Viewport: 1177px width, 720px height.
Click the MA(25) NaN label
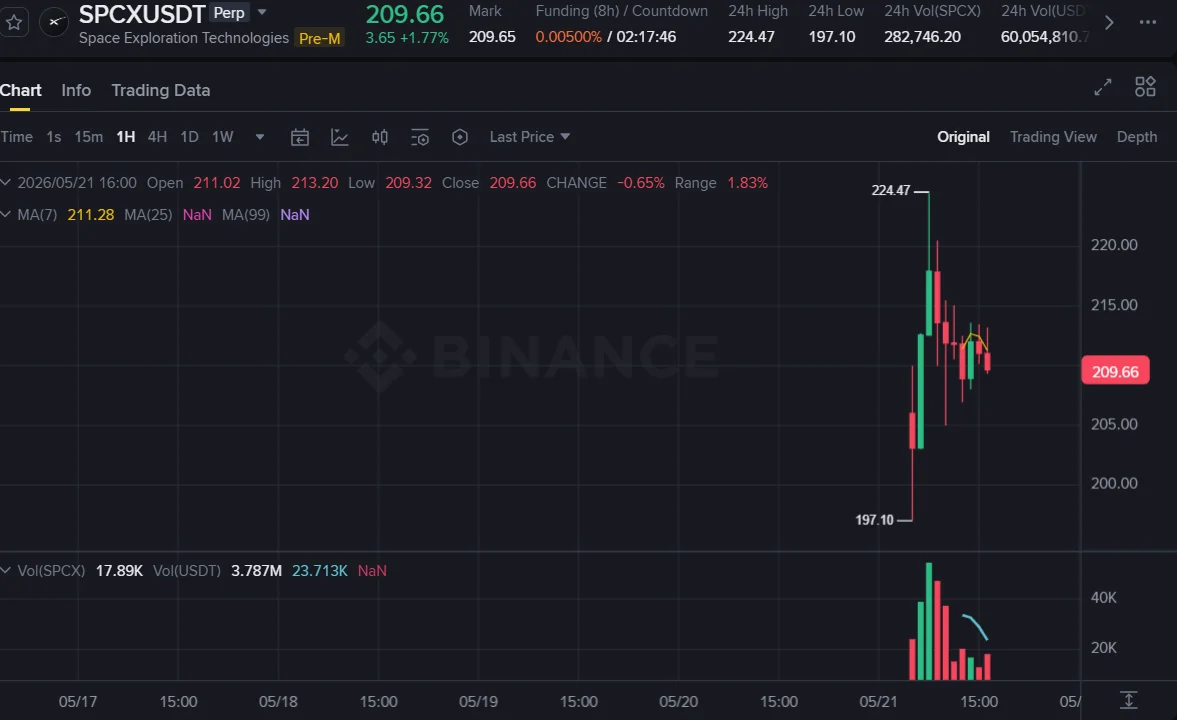tap(197, 215)
